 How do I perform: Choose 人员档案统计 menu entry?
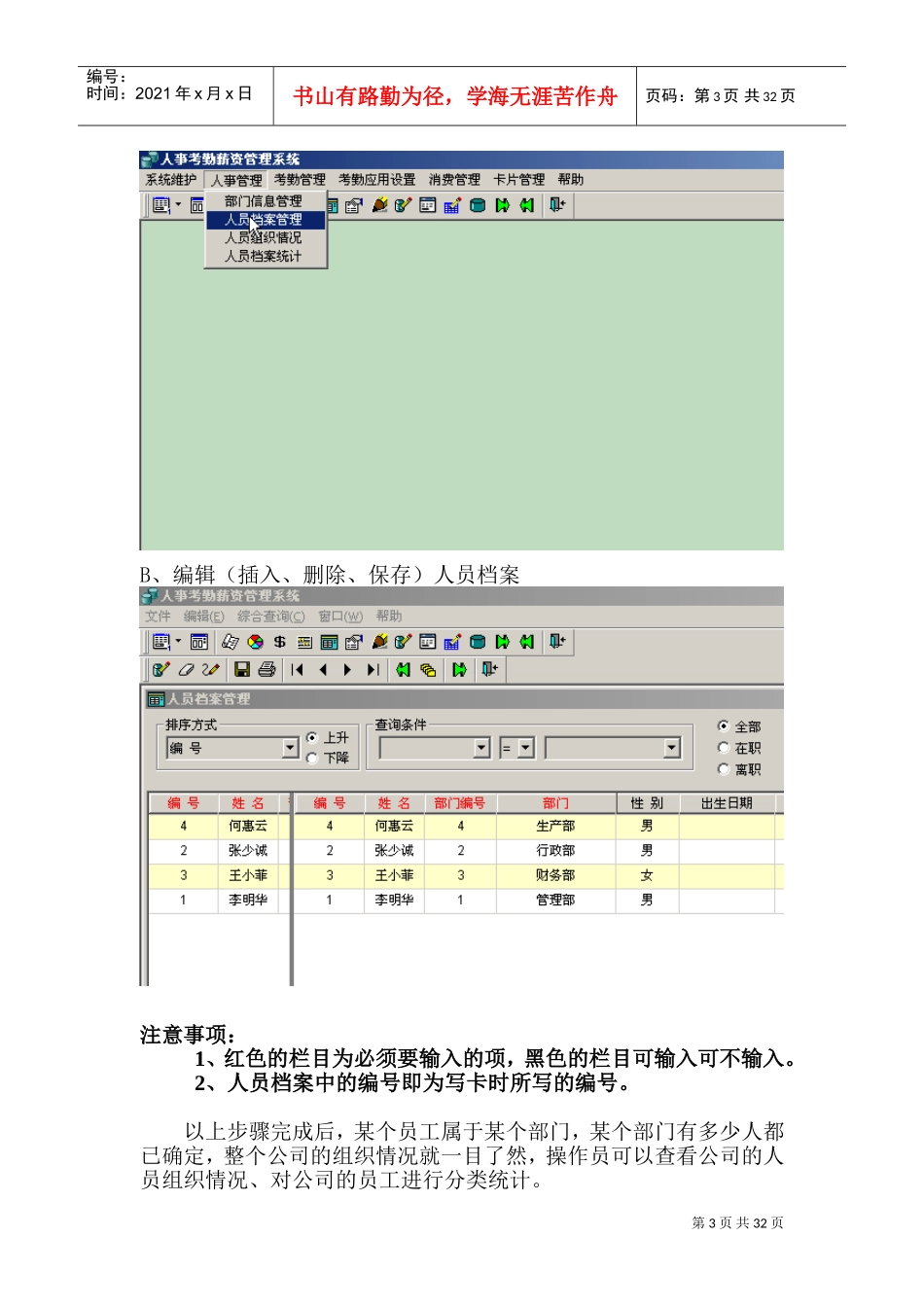point(264,257)
